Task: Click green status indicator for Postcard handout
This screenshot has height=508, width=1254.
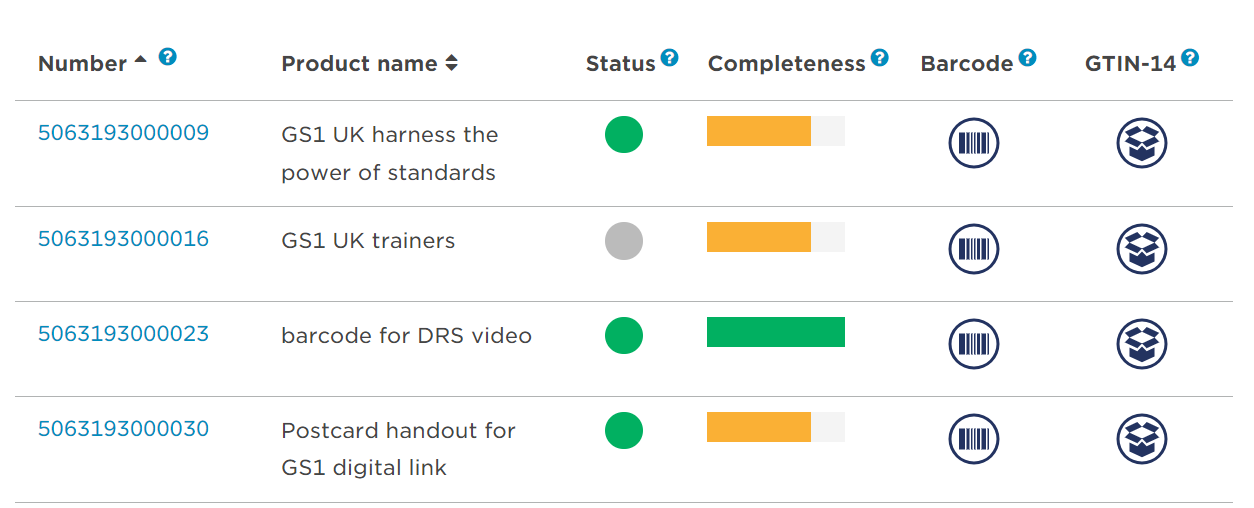Action: tap(624, 430)
